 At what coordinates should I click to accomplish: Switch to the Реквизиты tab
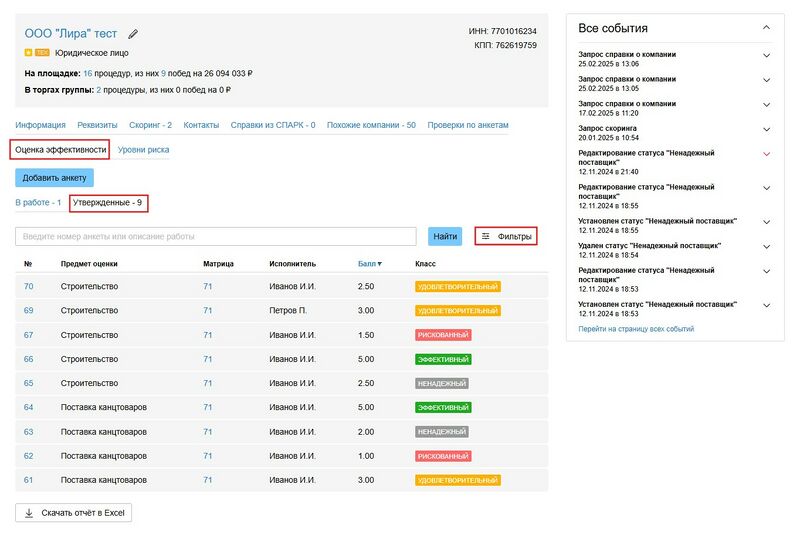point(97,125)
